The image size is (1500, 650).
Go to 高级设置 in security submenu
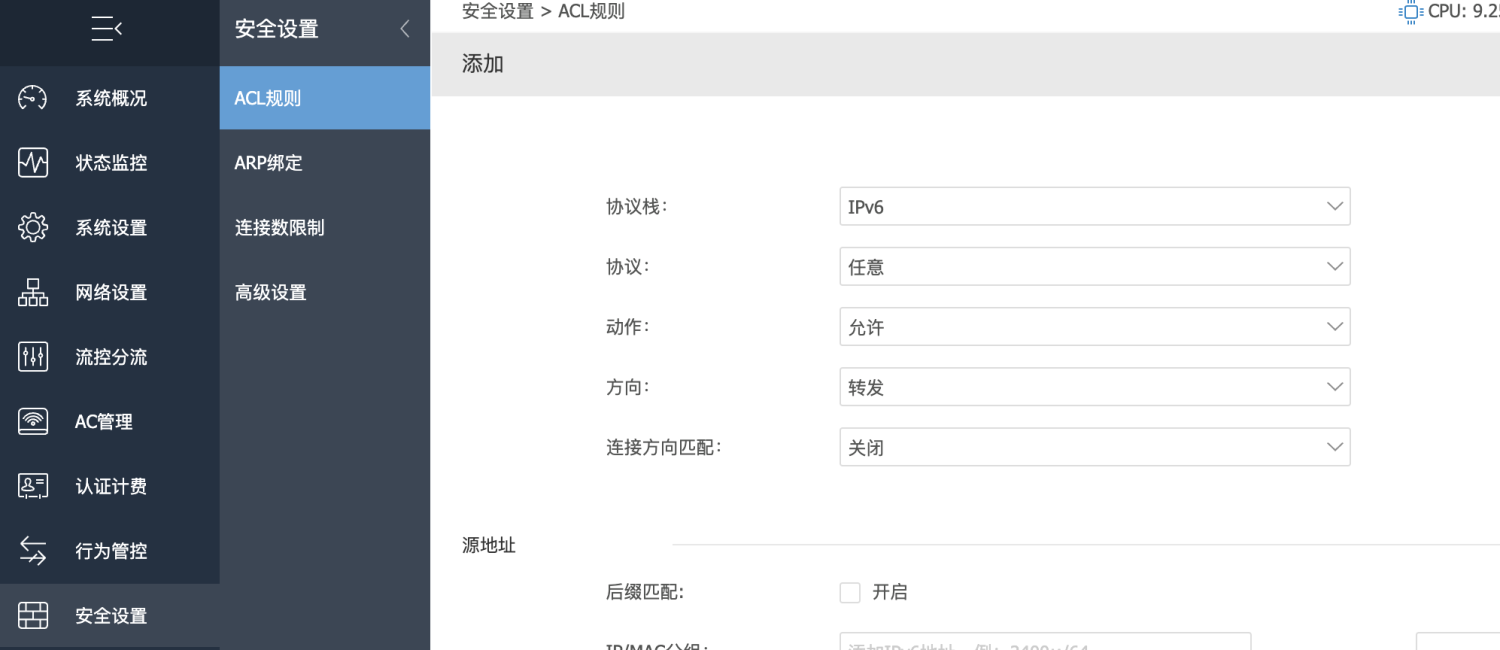click(270, 293)
